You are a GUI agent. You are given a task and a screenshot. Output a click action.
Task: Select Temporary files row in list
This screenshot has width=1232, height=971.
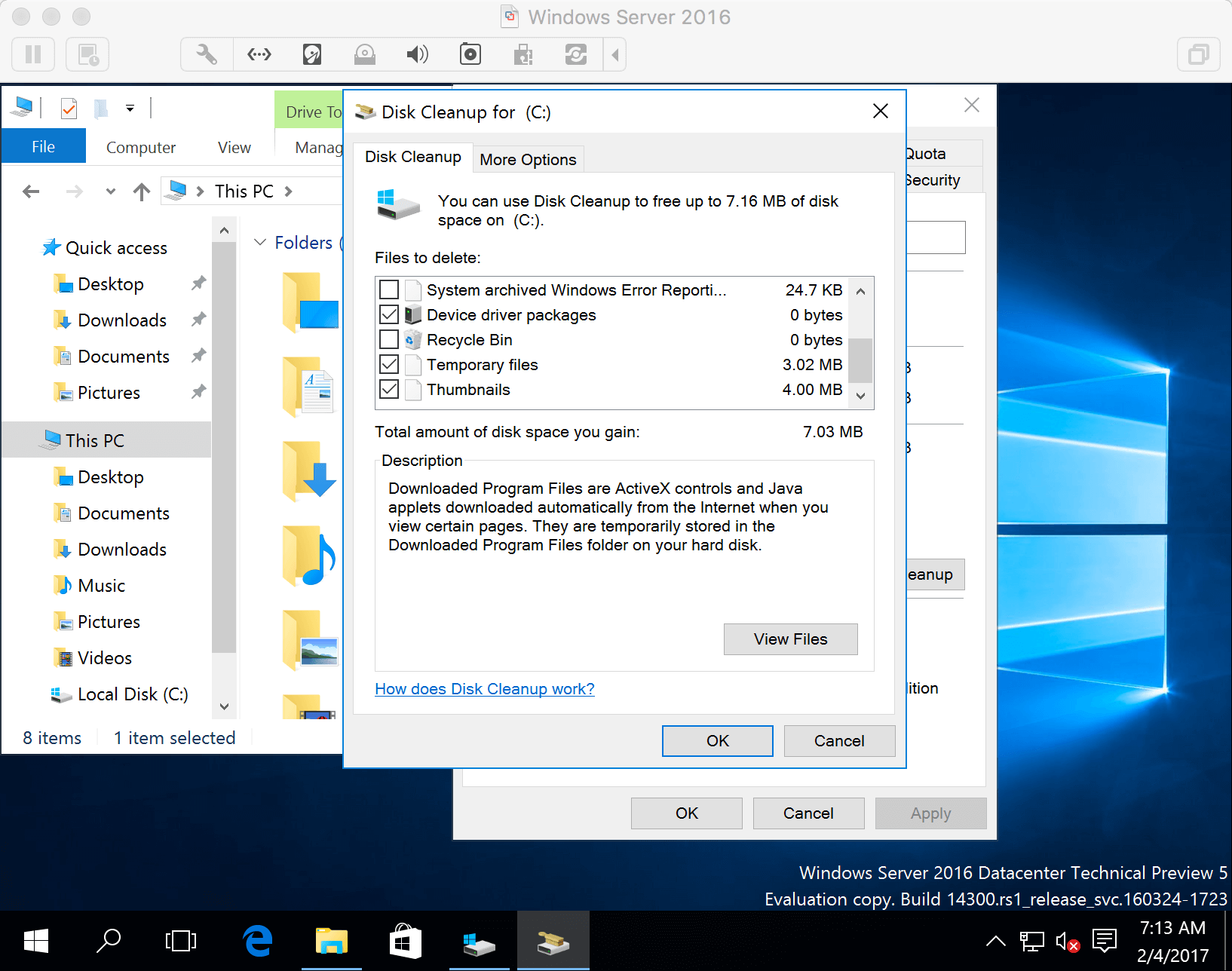coord(611,364)
